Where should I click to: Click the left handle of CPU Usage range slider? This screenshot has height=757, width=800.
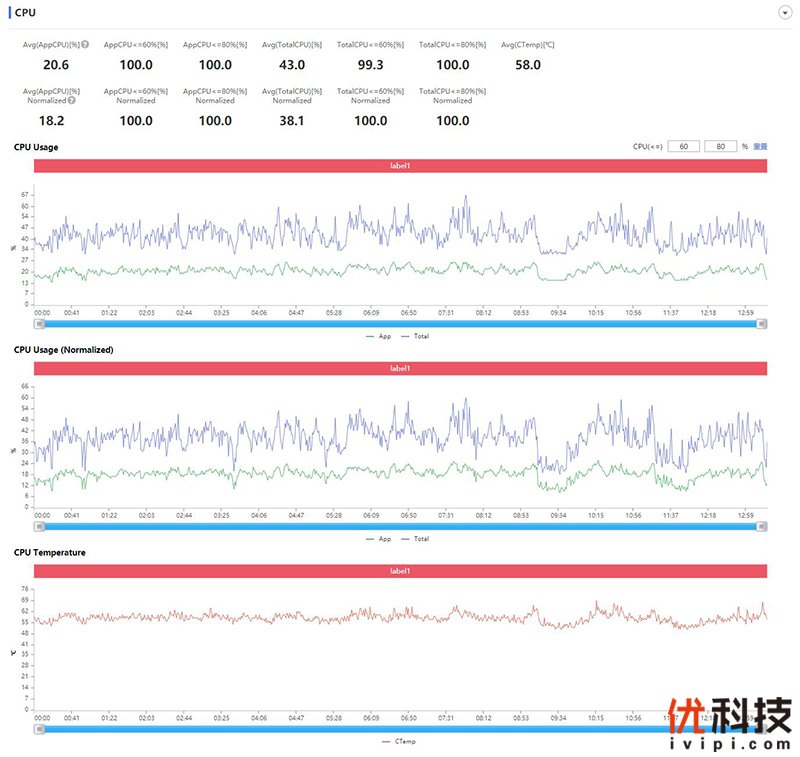[39, 324]
